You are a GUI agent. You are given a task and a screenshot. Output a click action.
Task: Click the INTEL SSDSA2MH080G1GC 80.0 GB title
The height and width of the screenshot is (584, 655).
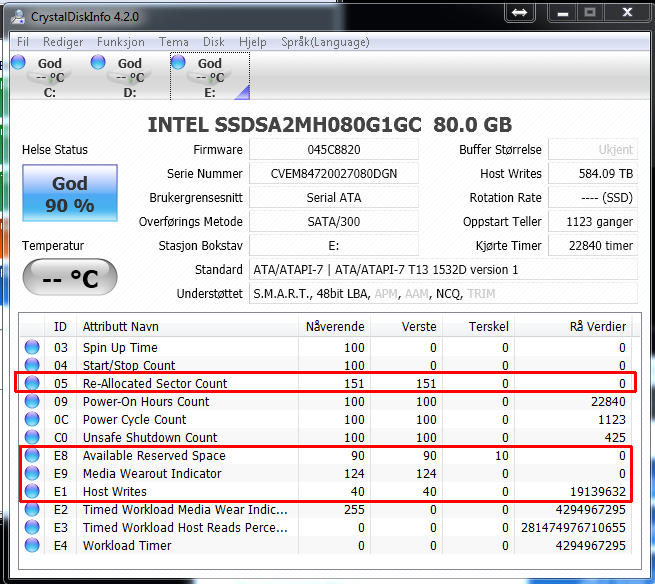pos(330,124)
